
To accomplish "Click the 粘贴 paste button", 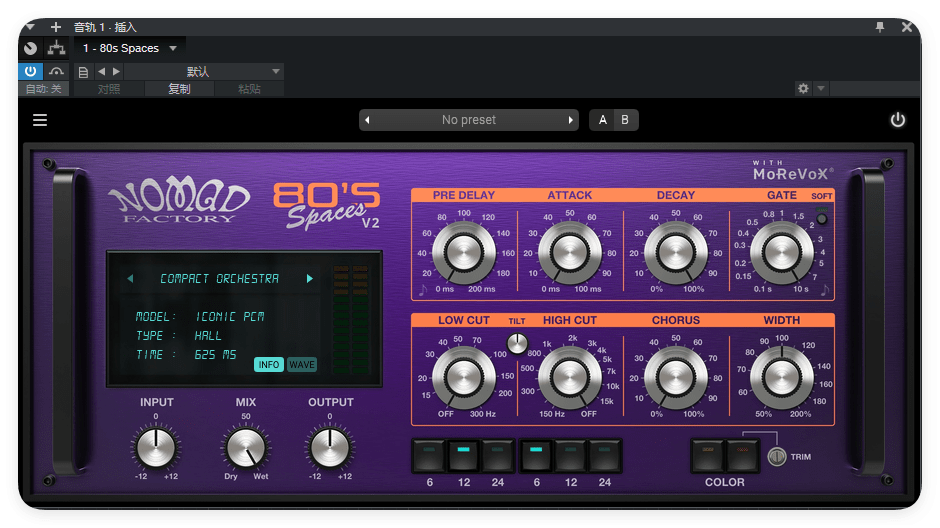I will (x=249, y=89).
